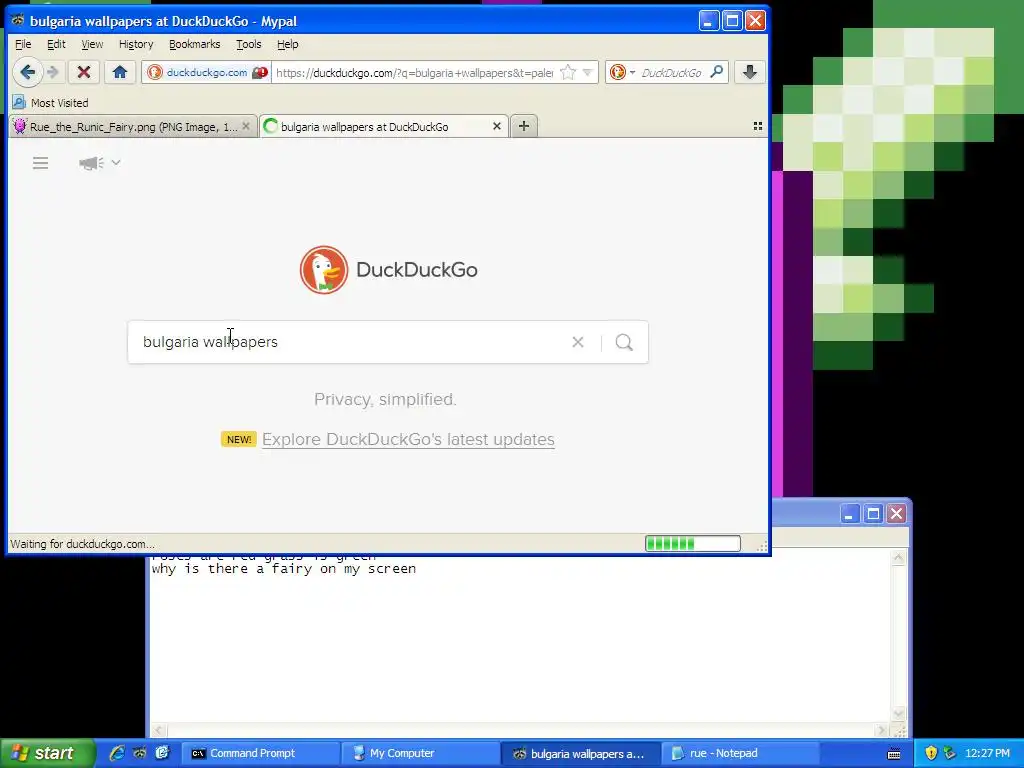Switch to Command Prompt taskbar button
1024x768 pixels.
260,754
